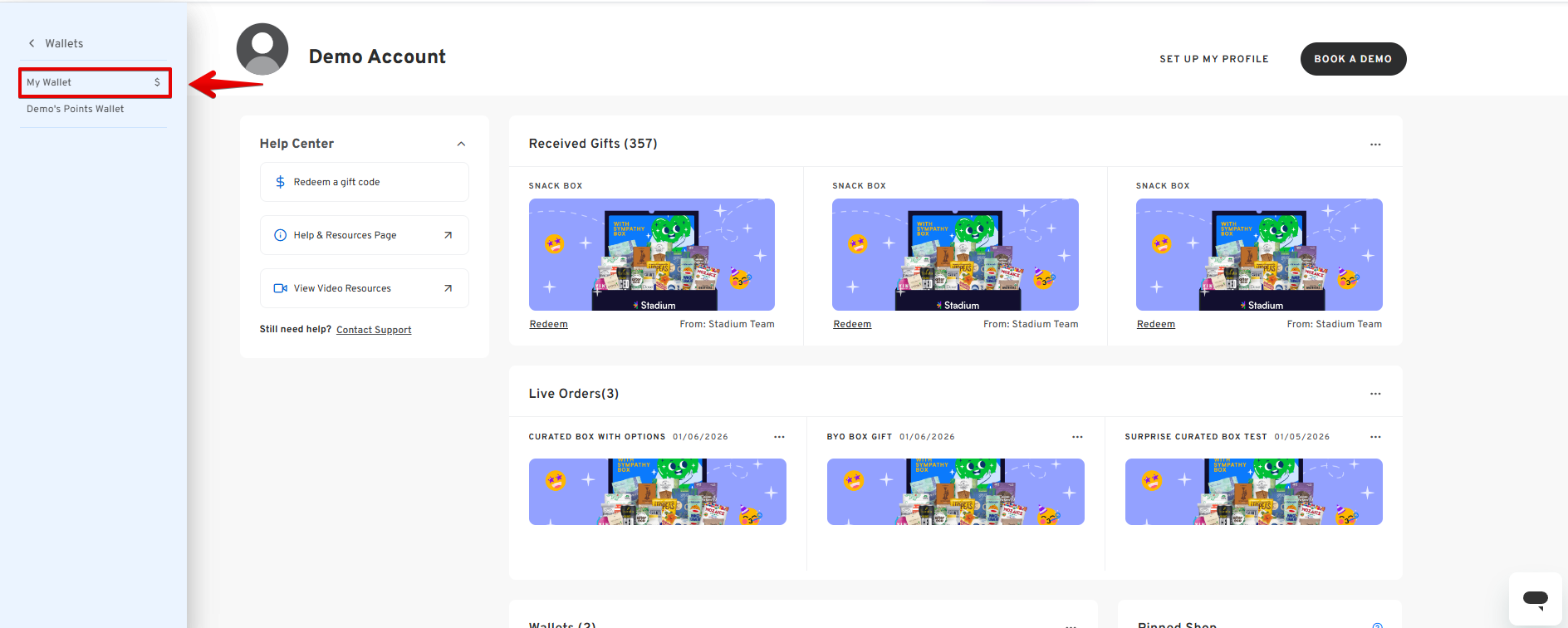Click Set Up My Profile

pyautogui.click(x=1213, y=59)
